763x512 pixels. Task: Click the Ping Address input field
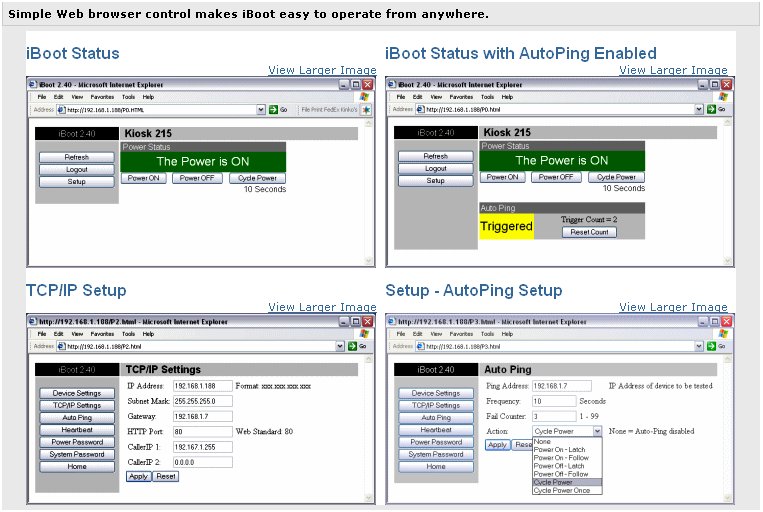click(x=562, y=386)
